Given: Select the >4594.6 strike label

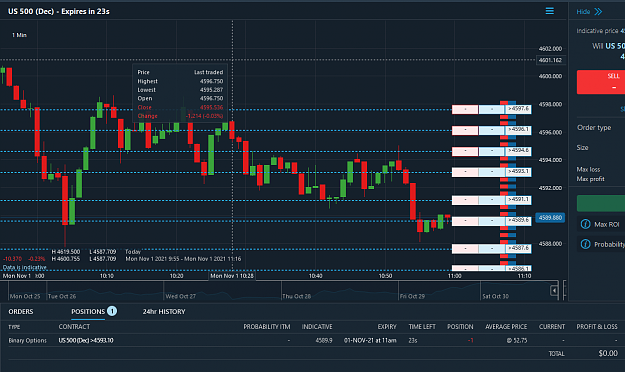Looking at the screenshot, I should (x=518, y=151).
